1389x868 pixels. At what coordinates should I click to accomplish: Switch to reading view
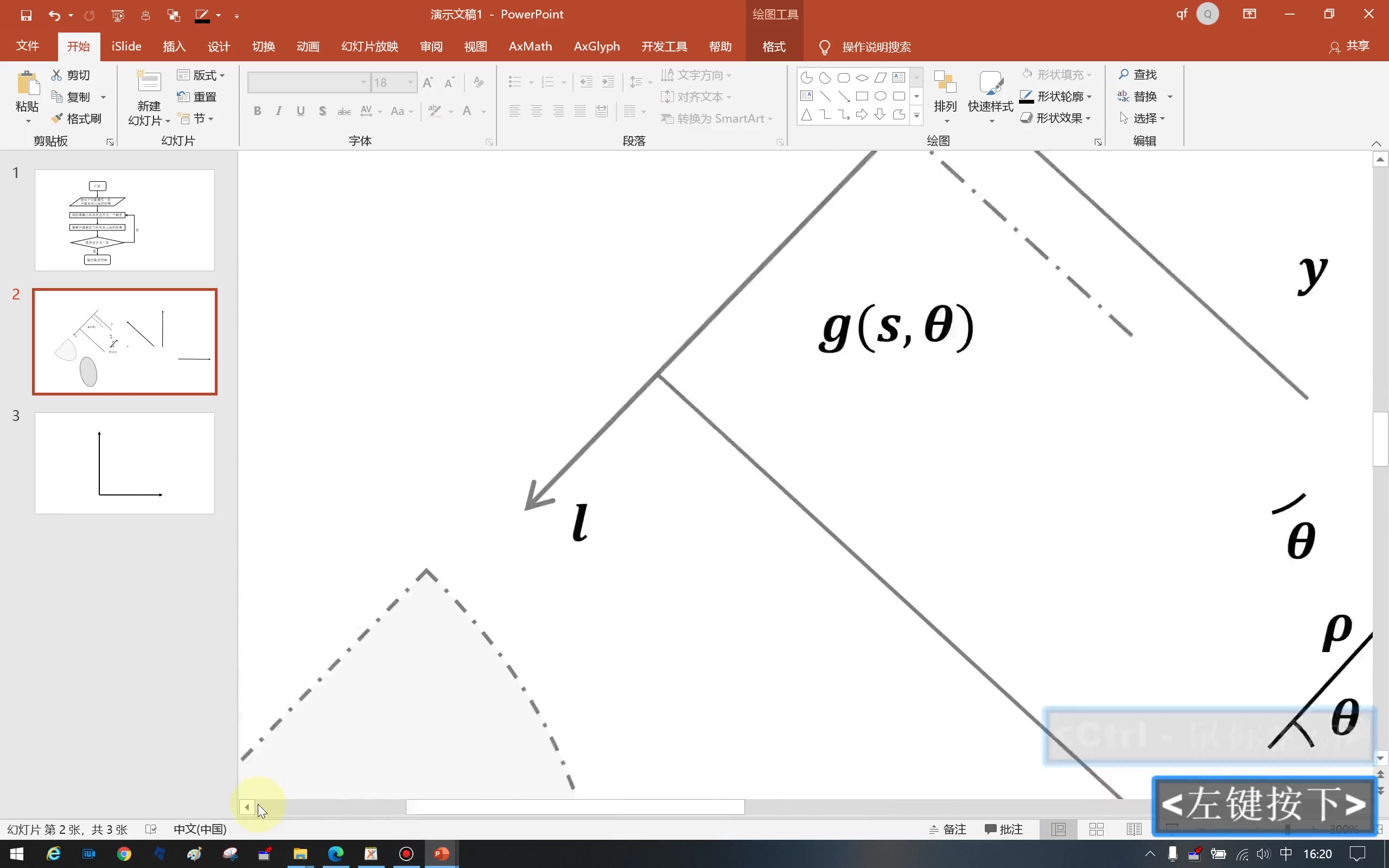(1134, 829)
